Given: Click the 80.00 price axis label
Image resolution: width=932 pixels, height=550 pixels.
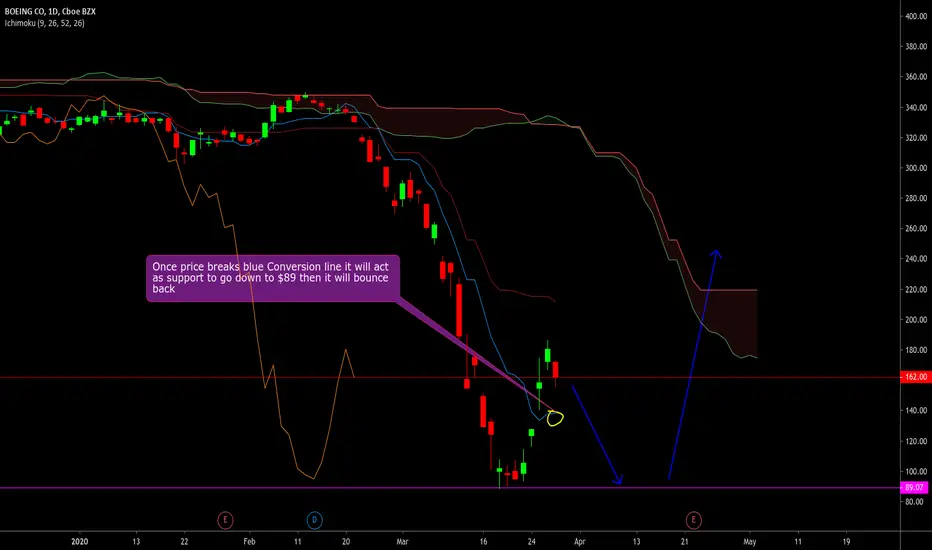Looking at the screenshot, I should click(914, 502).
